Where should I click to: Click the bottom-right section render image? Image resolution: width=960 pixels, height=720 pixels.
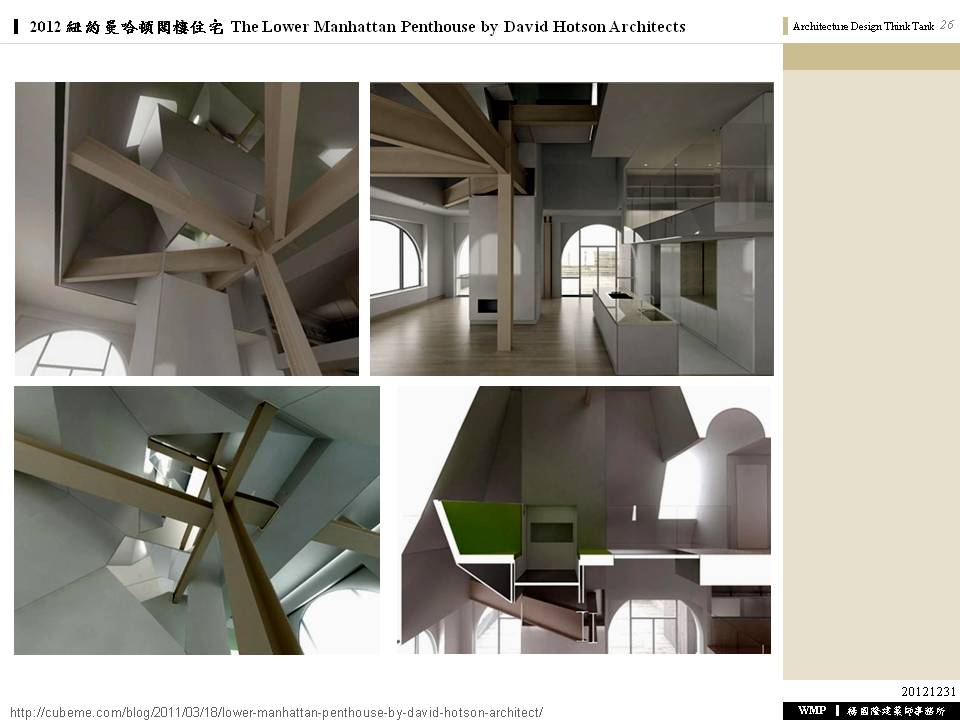point(584,520)
